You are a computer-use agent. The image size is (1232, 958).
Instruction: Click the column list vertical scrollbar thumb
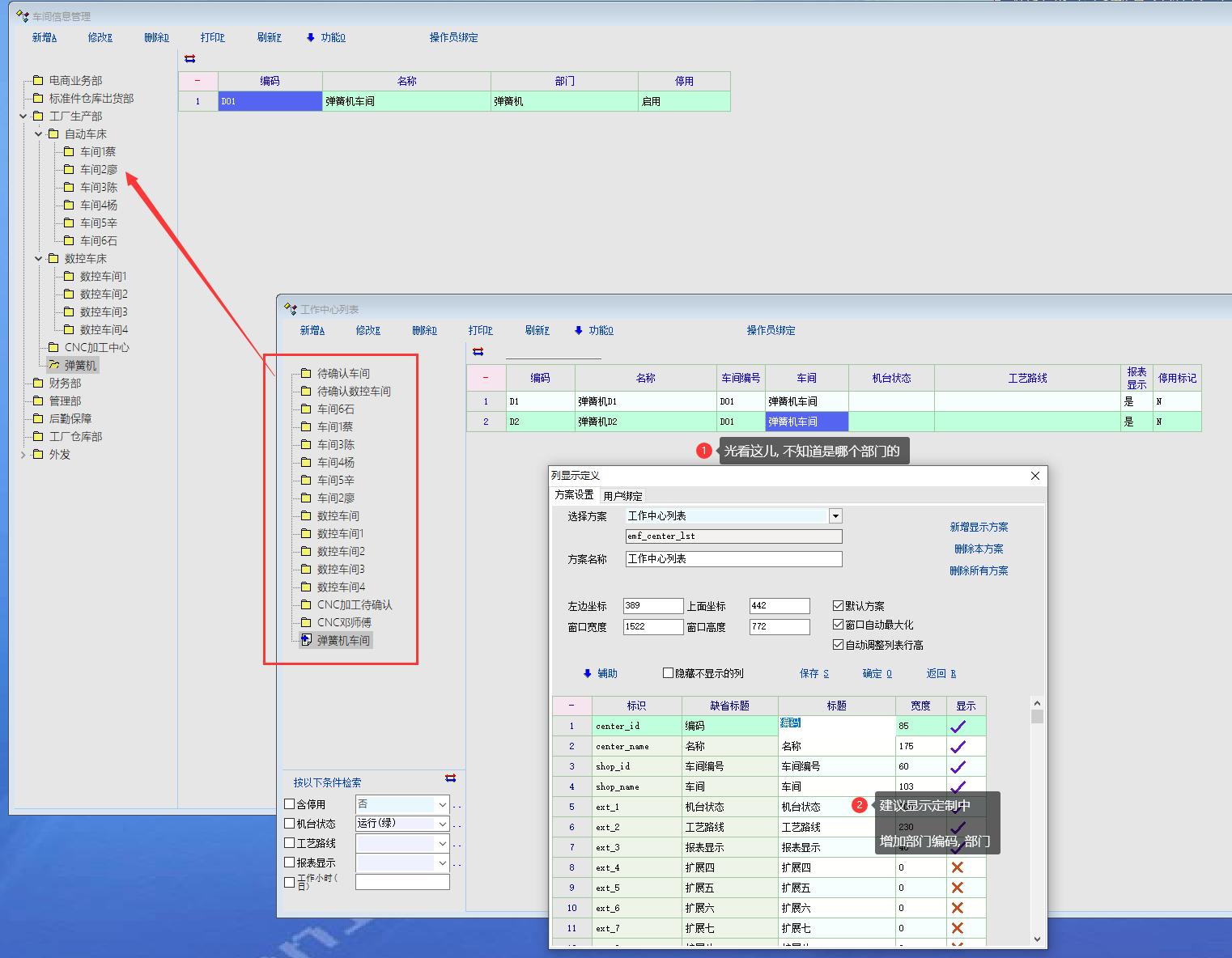click(1037, 717)
